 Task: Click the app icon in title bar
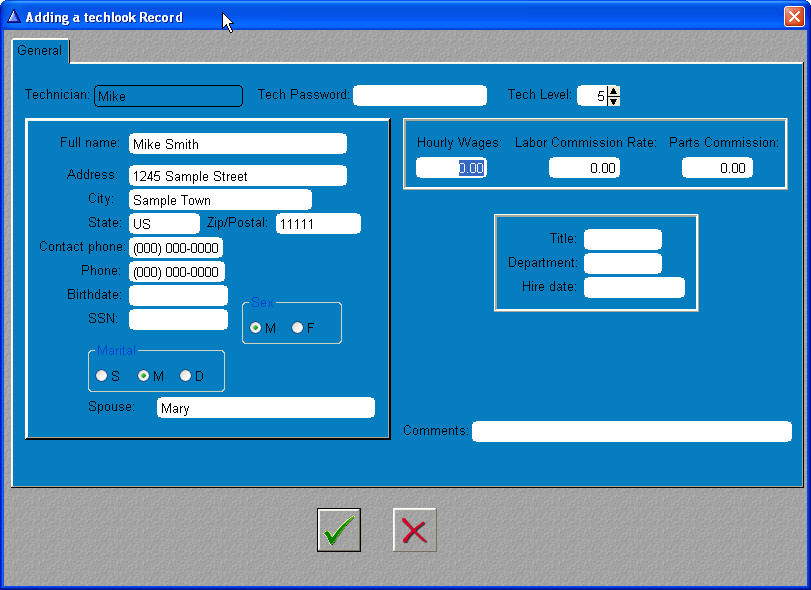click(x=14, y=17)
